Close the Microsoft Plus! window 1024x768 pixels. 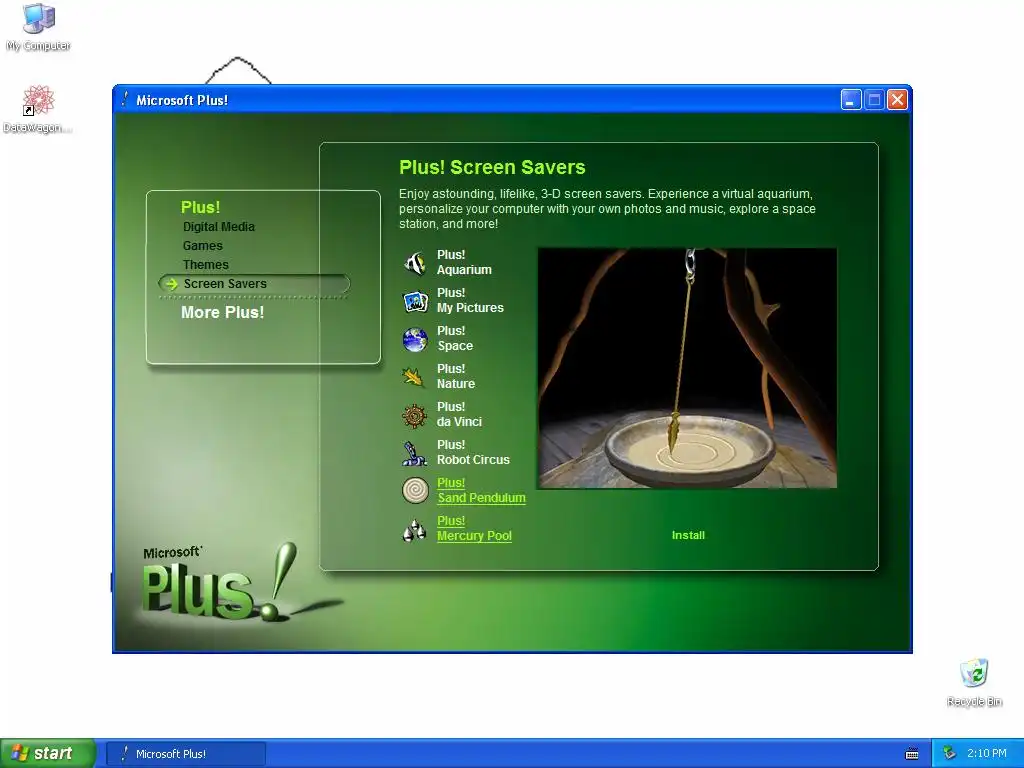point(898,100)
